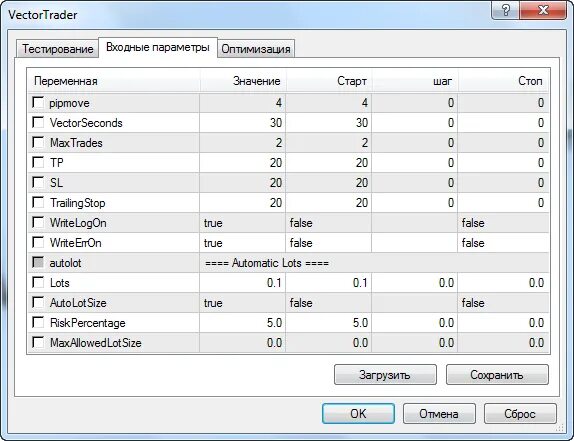
Task: Click the Загрузить button
Action: pos(385,374)
